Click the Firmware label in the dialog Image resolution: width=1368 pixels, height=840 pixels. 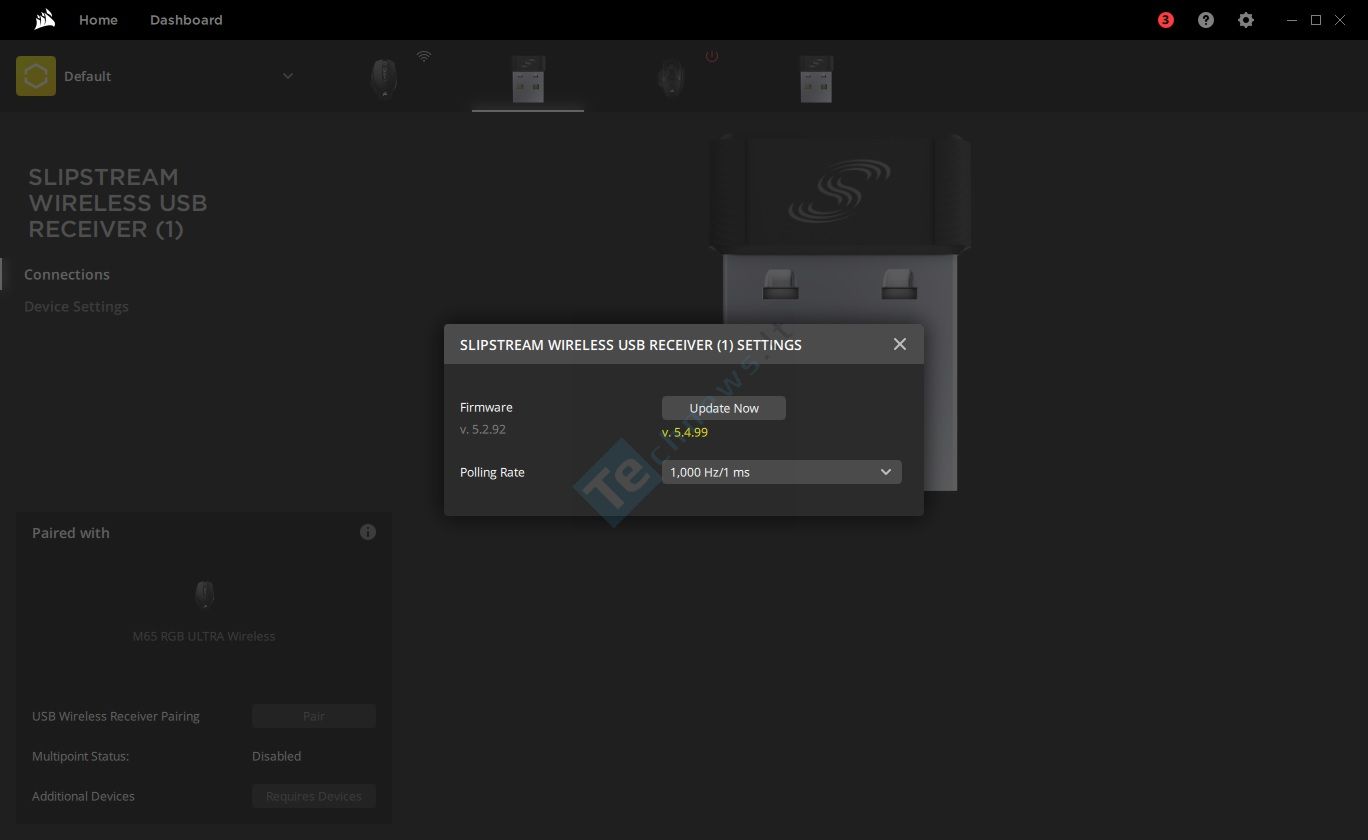click(x=486, y=407)
